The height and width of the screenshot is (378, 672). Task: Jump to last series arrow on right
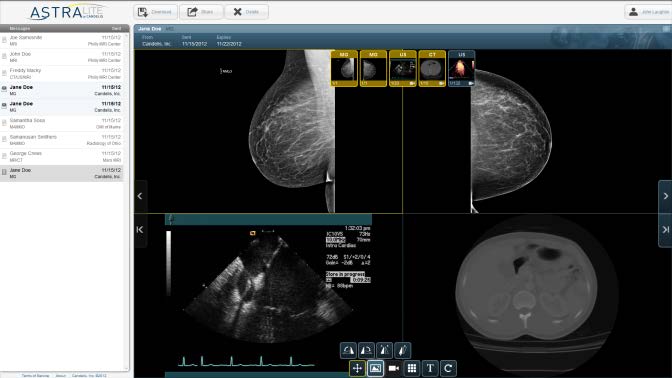click(x=665, y=230)
